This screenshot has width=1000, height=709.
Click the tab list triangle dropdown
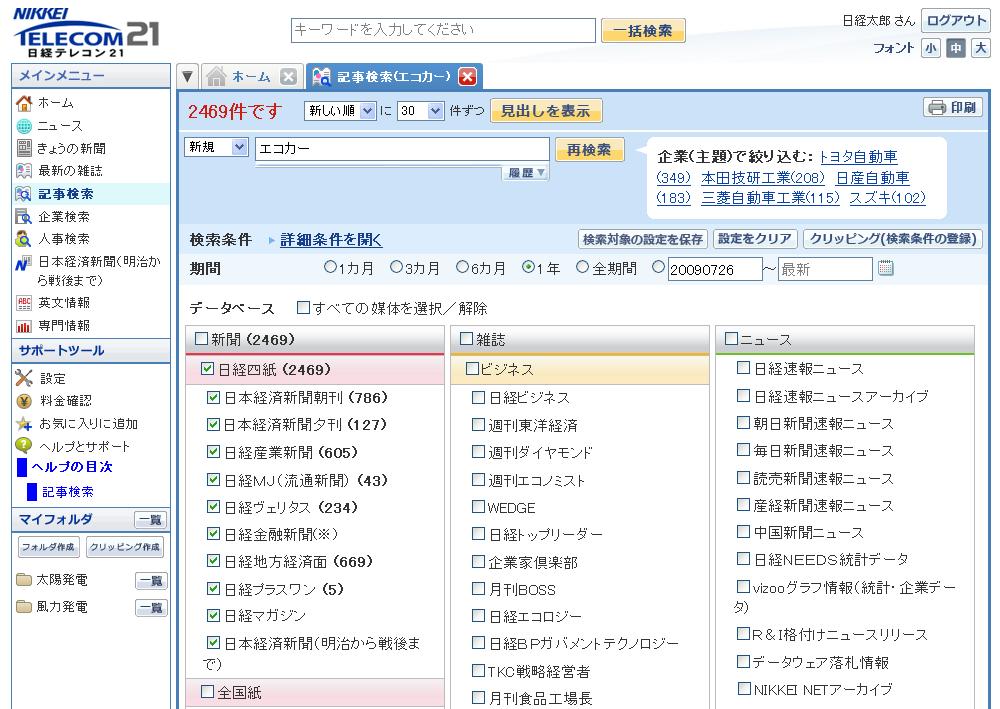pyautogui.click(x=188, y=77)
